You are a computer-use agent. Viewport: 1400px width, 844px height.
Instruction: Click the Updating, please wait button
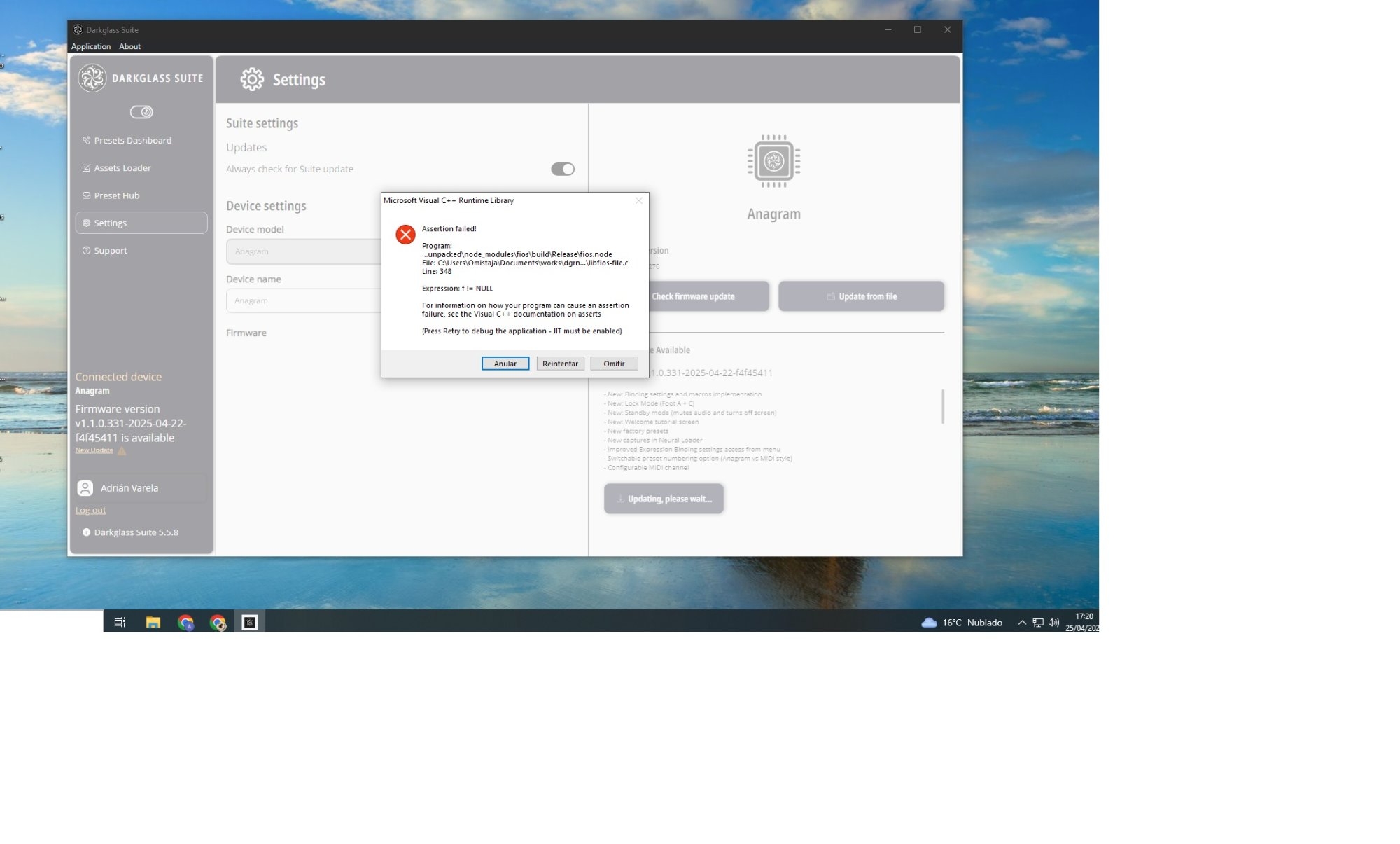pos(664,499)
